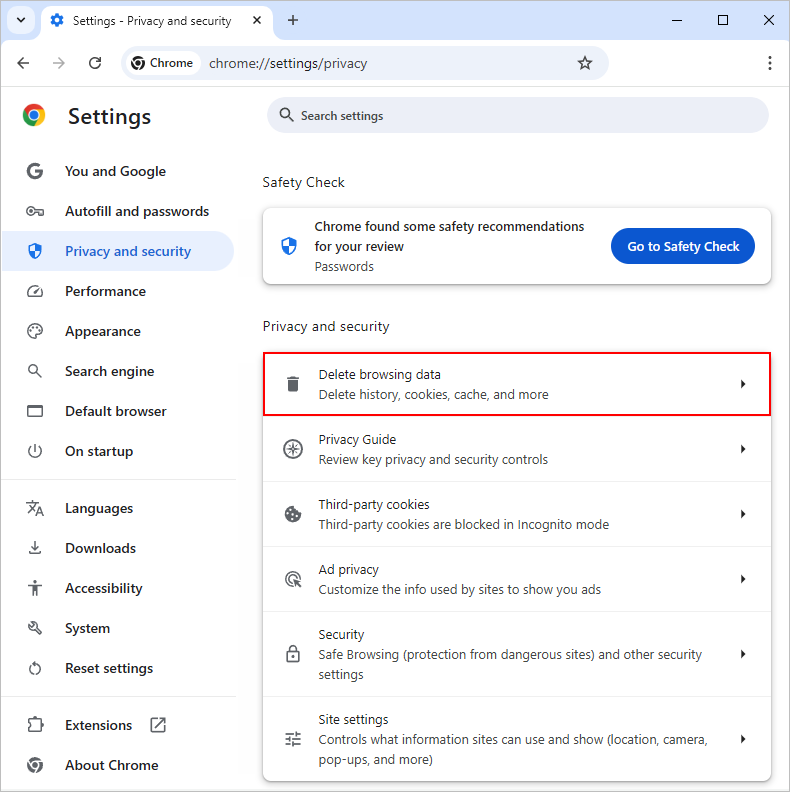The image size is (790, 792).
Task: Click the power icon for On startup
Action: click(x=35, y=451)
